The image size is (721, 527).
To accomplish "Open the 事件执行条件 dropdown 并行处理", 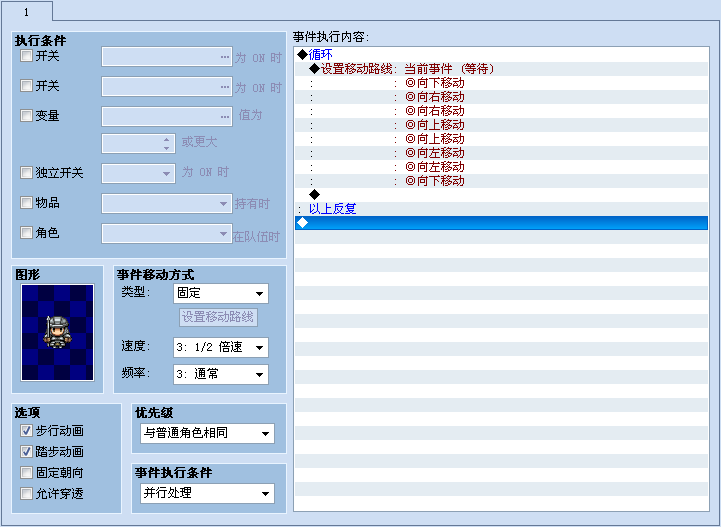I will pos(207,493).
